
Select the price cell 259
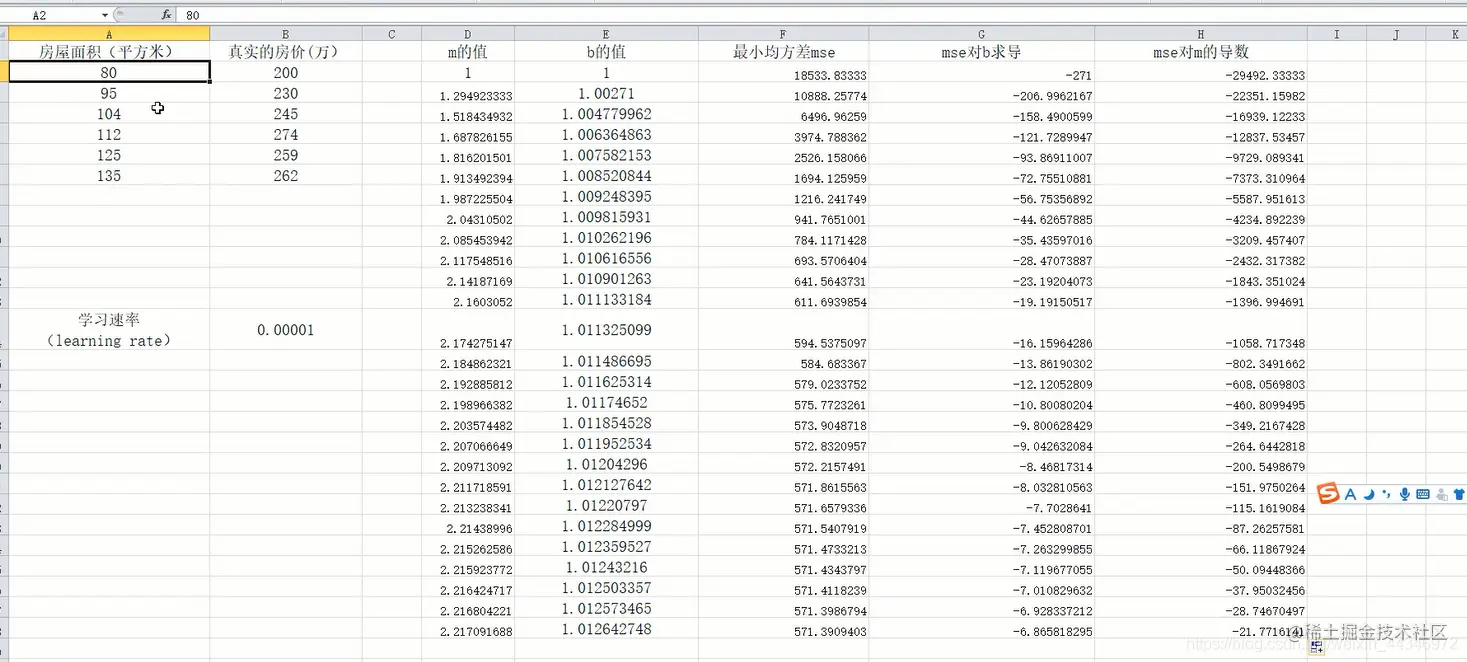point(286,155)
